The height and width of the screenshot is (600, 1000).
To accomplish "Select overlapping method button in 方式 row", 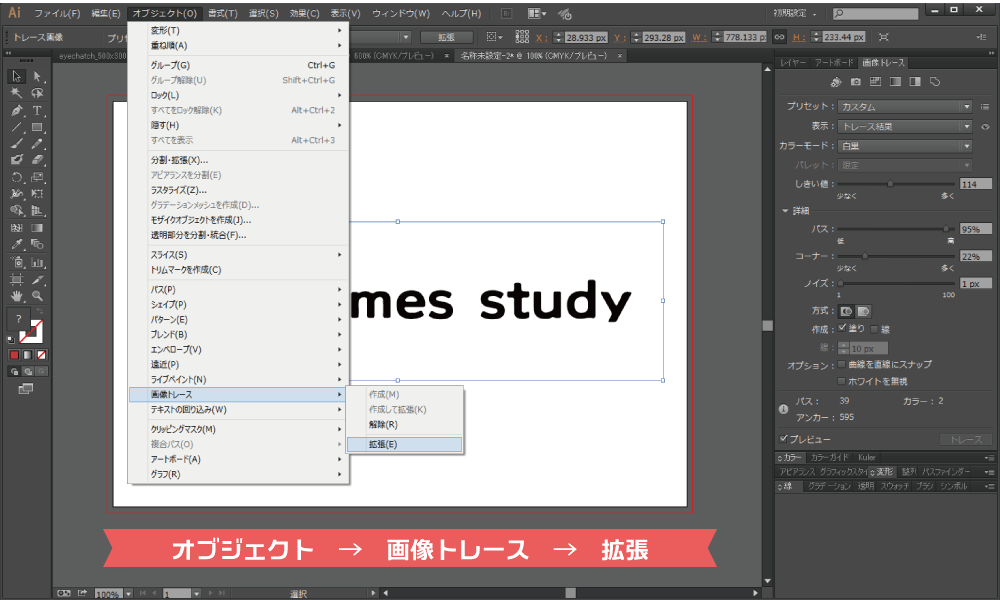I will coord(864,311).
